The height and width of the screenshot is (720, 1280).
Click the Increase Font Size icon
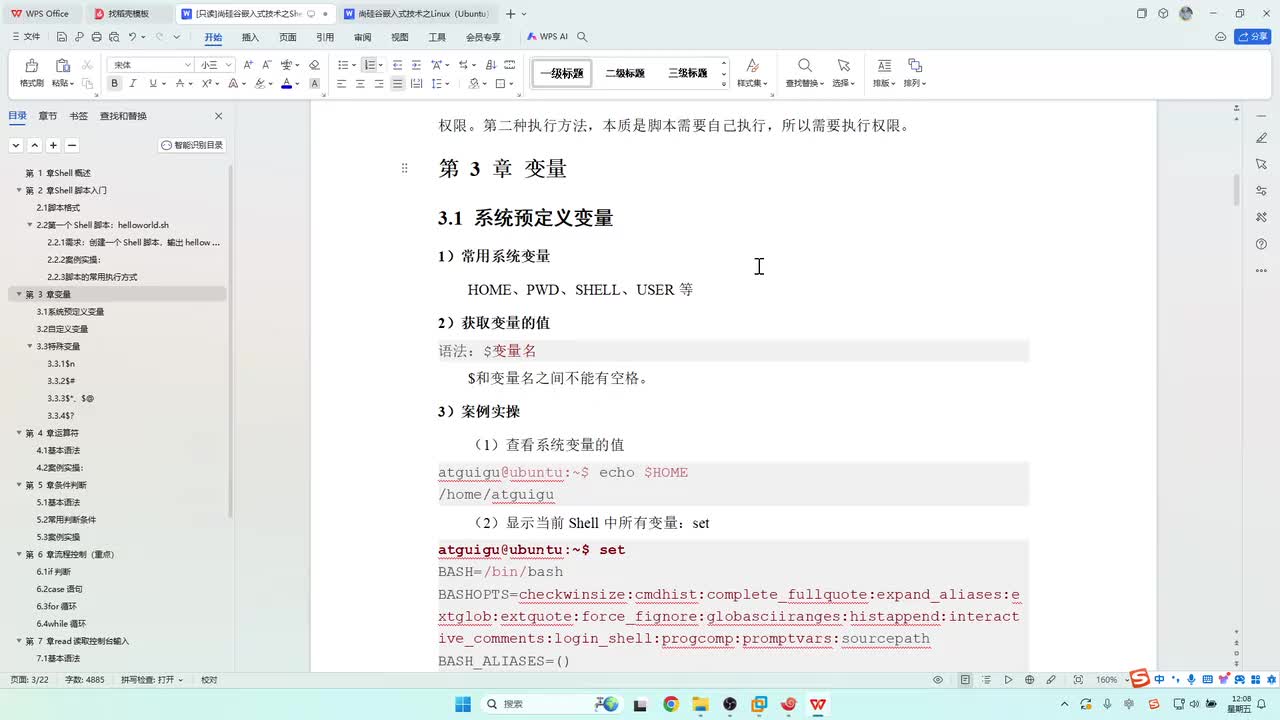coord(247,65)
